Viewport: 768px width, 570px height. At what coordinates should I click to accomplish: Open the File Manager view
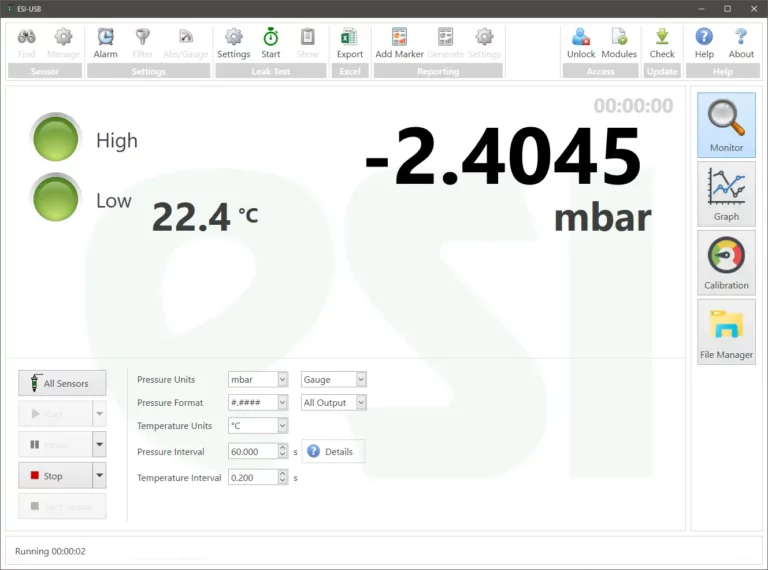[x=726, y=332]
